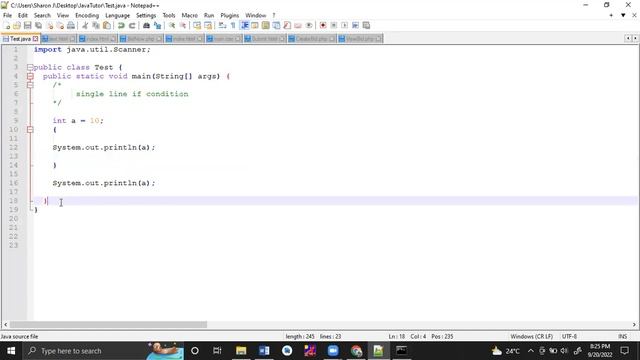Click the Open file toolbar icon
The image size is (640, 360).
(x=17, y=26)
